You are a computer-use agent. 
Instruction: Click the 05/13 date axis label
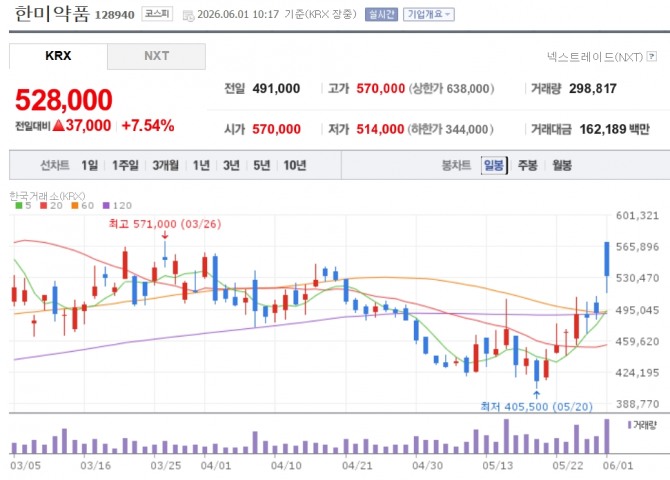click(497, 465)
